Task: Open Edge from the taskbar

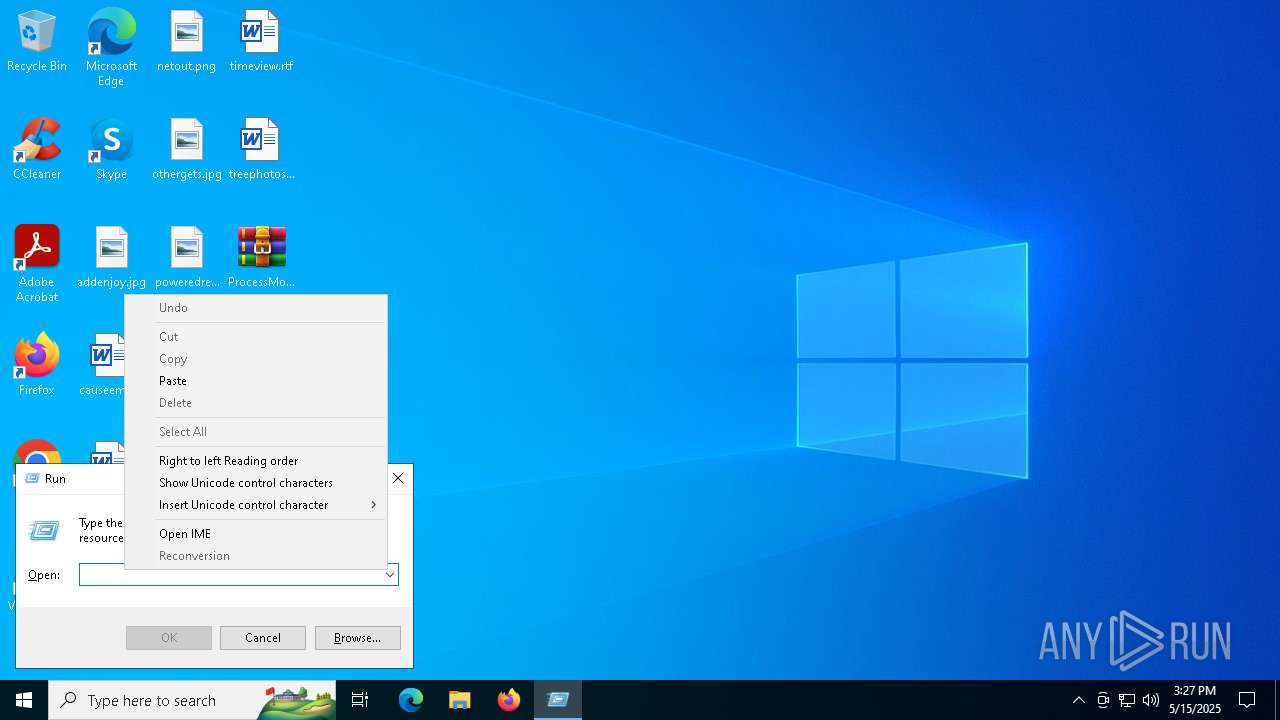Action: pyautogui.click(x=411, y=700)
